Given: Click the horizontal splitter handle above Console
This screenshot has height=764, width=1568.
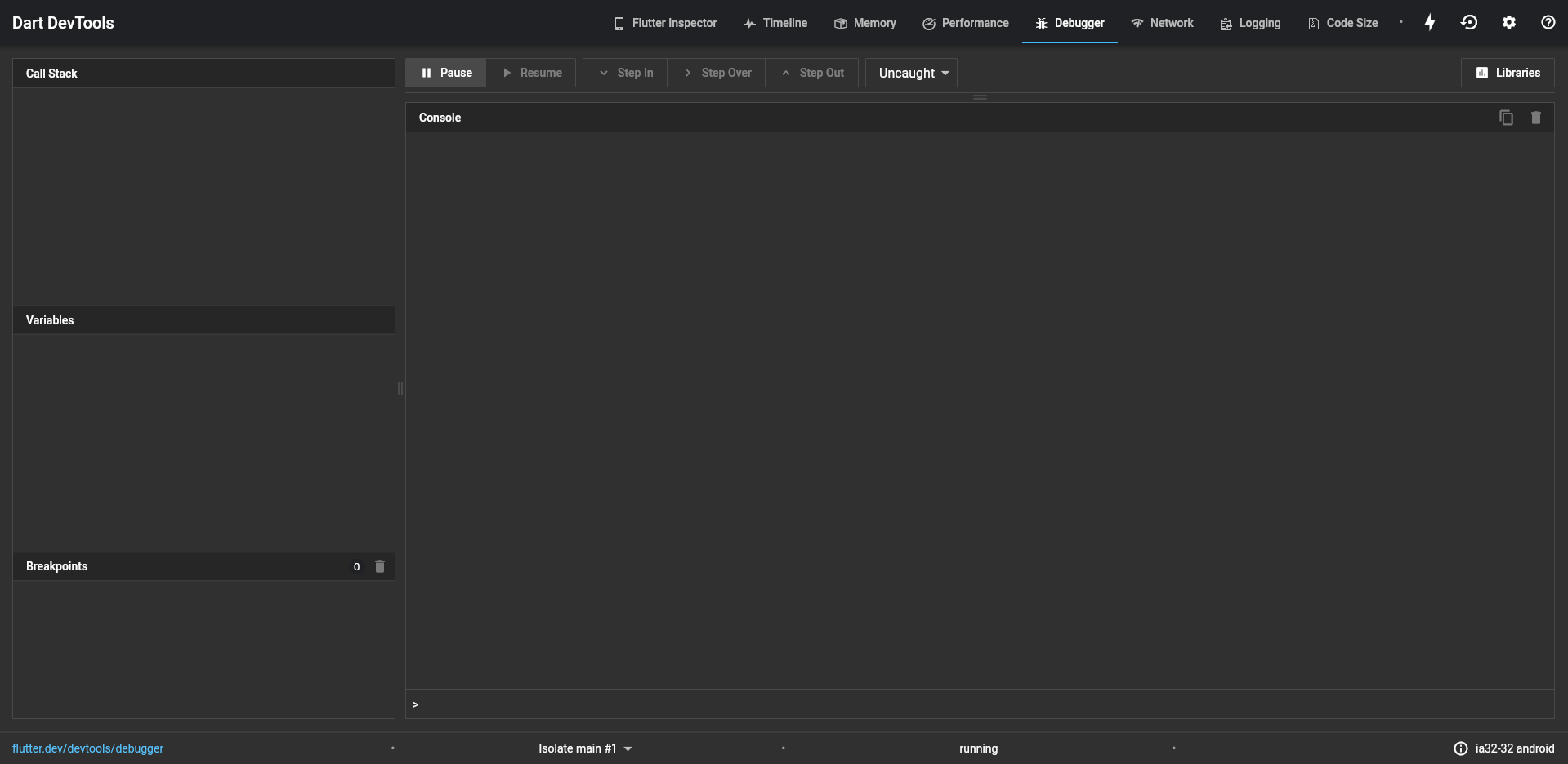Looking at the screenshot, I should (980, 97).
